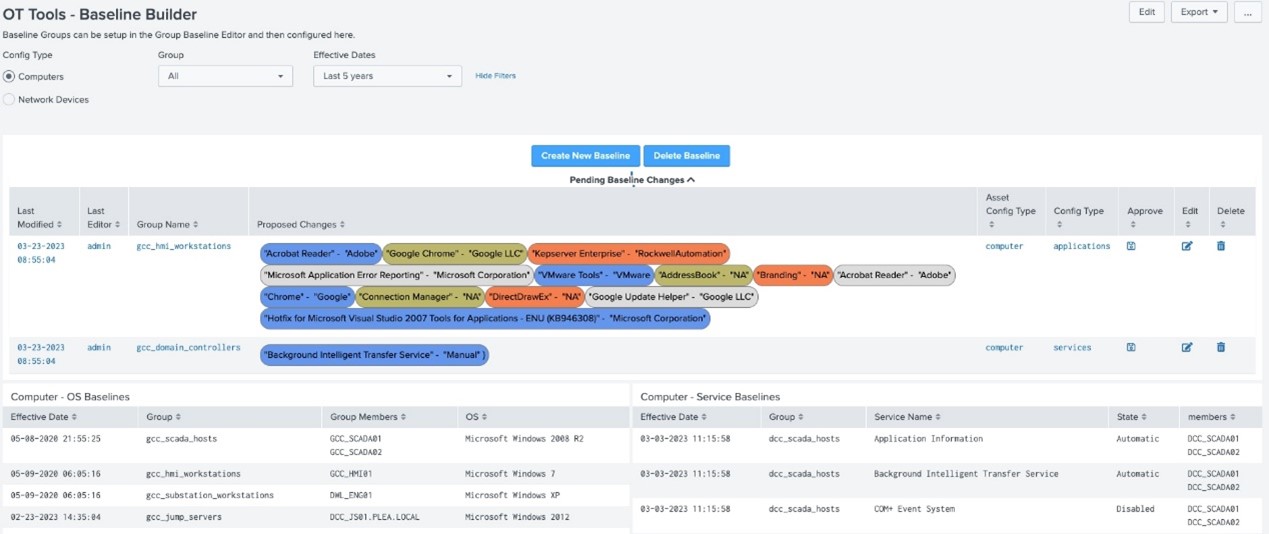
Task: Click edit pencil icon for gcc_hmi_workstations row
Action: point(1187,246)
